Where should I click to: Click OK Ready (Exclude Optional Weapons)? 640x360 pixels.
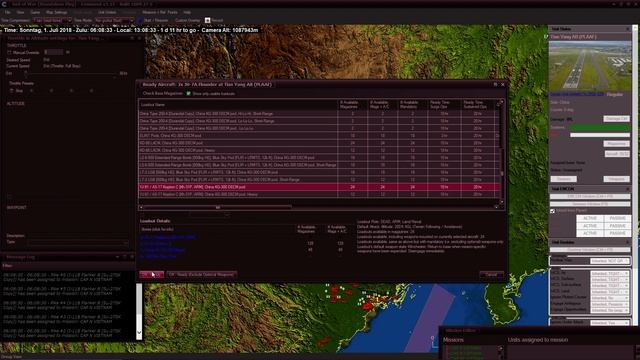click(202, 275)
